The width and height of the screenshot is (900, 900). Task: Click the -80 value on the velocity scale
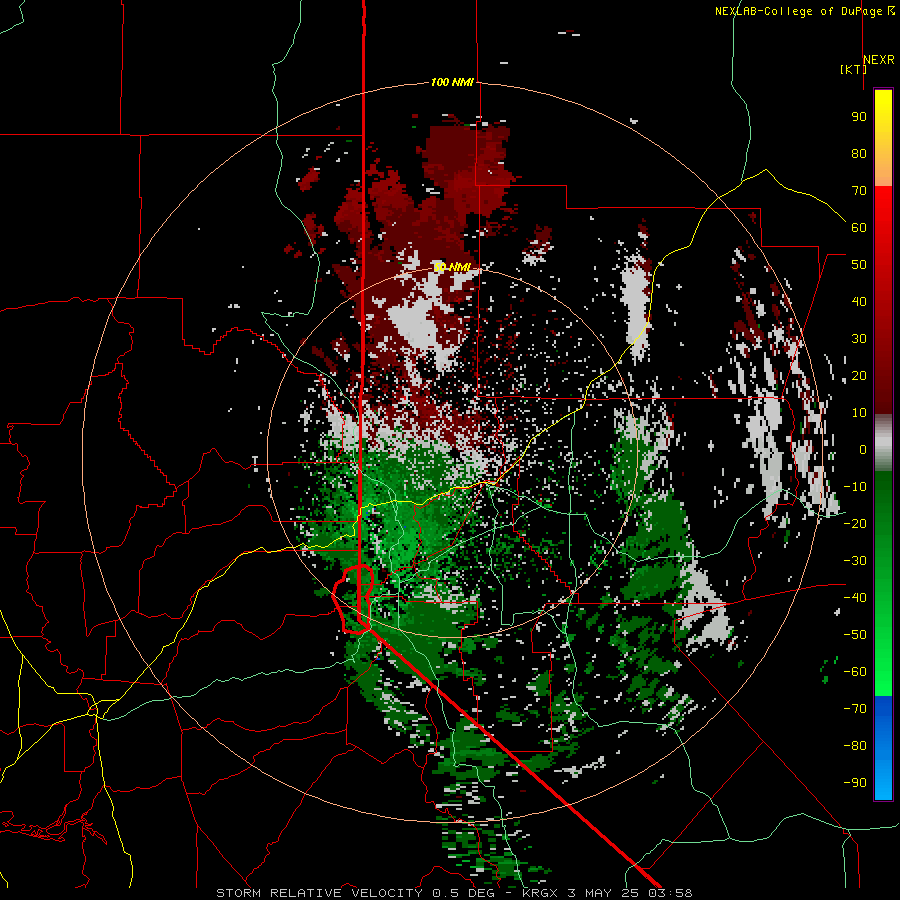pyautogui.click(x=855, y=746)
